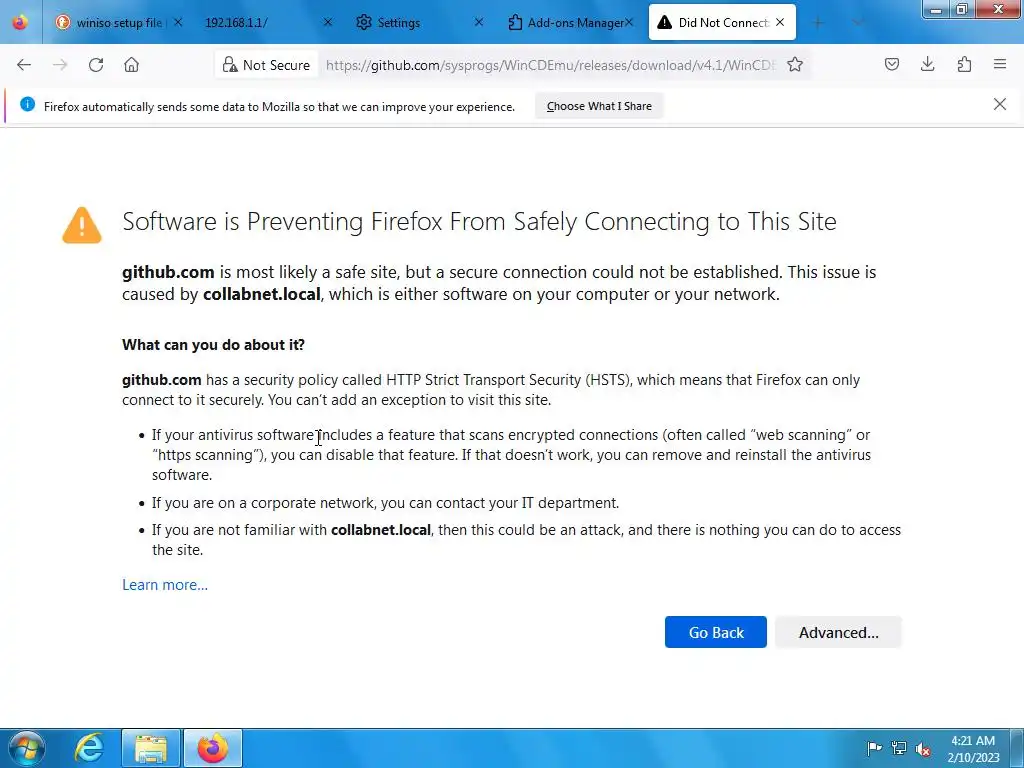Close the Did Not Connect tab
The height and width of the screenshot is (768, 1024).
coord(780,22)
